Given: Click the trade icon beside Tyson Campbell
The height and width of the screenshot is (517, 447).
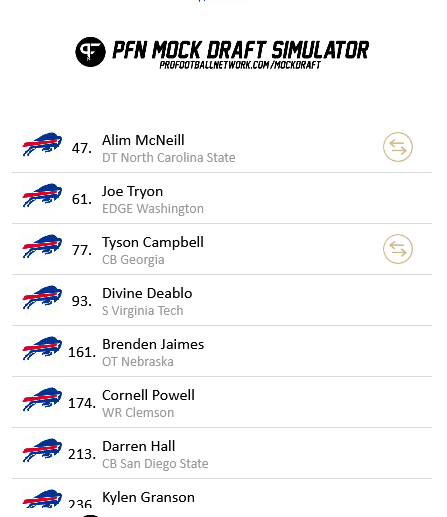Looking at the screenshot, I should [x=398, y=249].
